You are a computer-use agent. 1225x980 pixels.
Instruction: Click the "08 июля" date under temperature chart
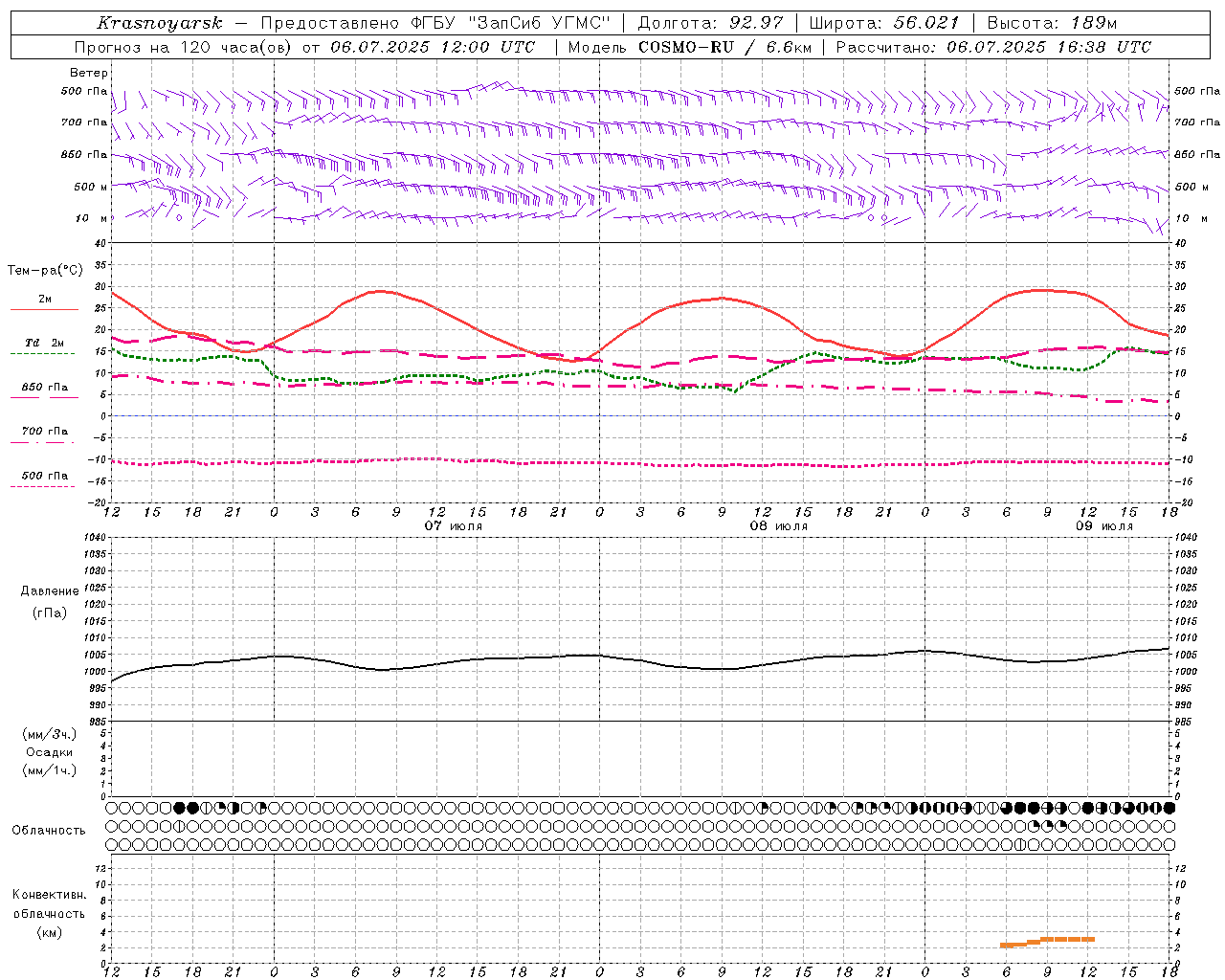point(779,526)
